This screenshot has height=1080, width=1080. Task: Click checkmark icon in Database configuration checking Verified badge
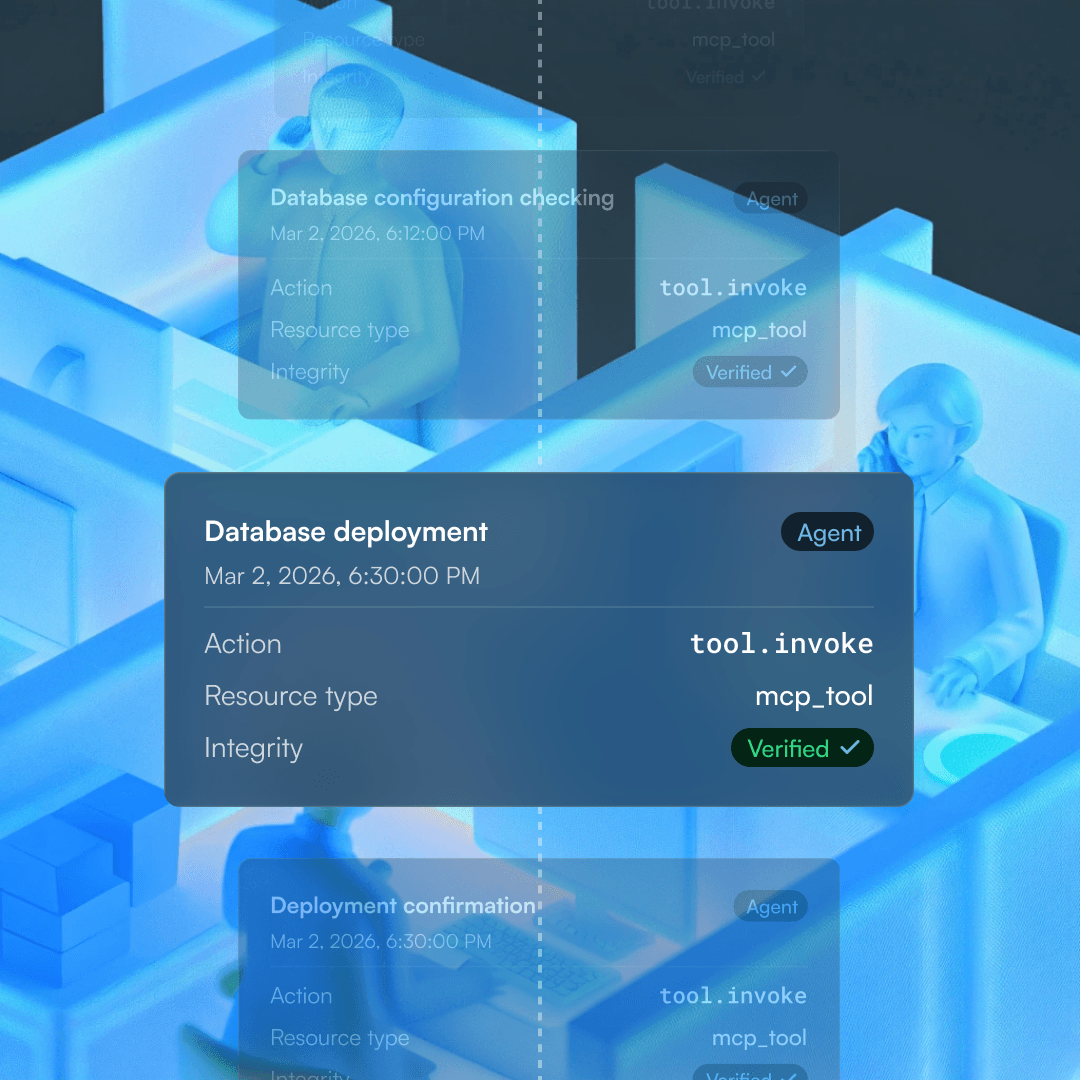click(789, 372)
